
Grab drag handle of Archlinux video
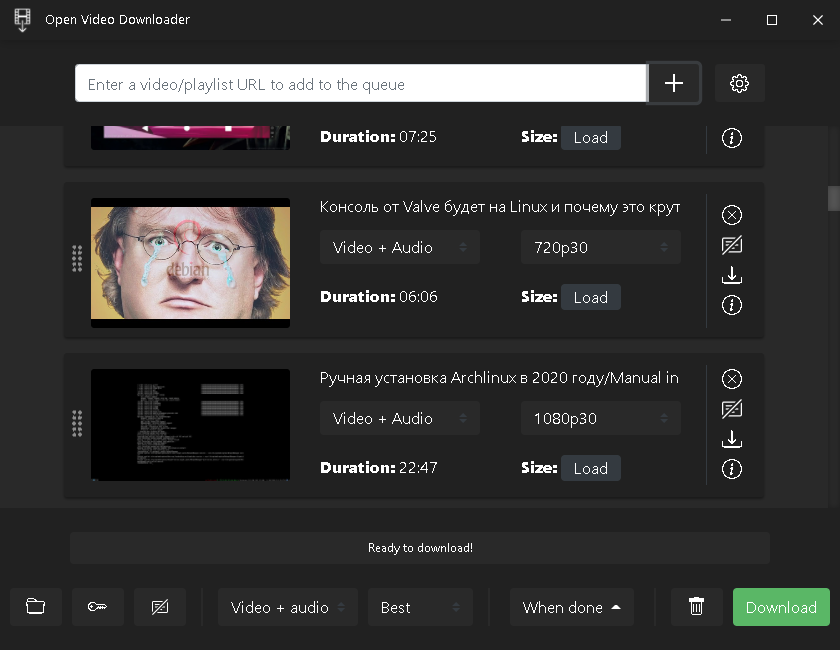(x=77, y=424)
